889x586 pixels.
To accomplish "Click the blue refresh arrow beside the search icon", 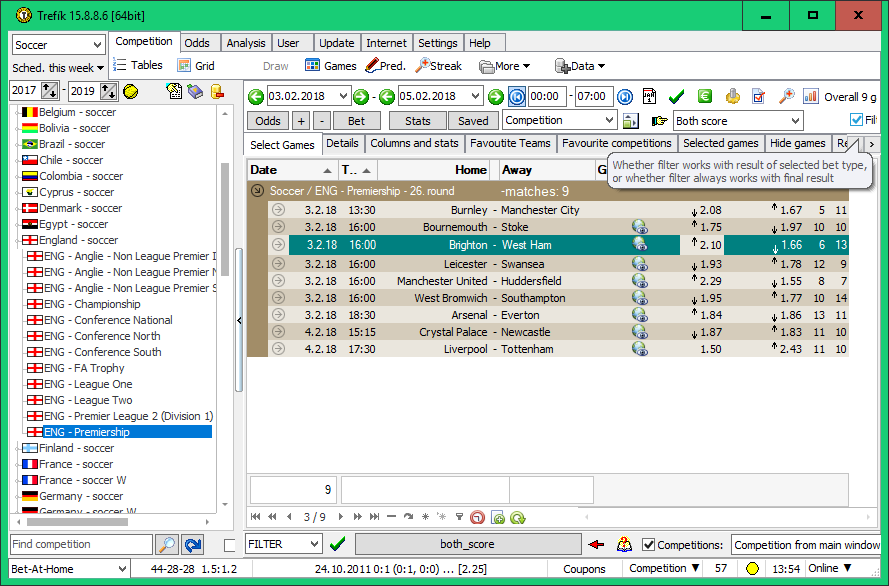I will pos(193,545).
